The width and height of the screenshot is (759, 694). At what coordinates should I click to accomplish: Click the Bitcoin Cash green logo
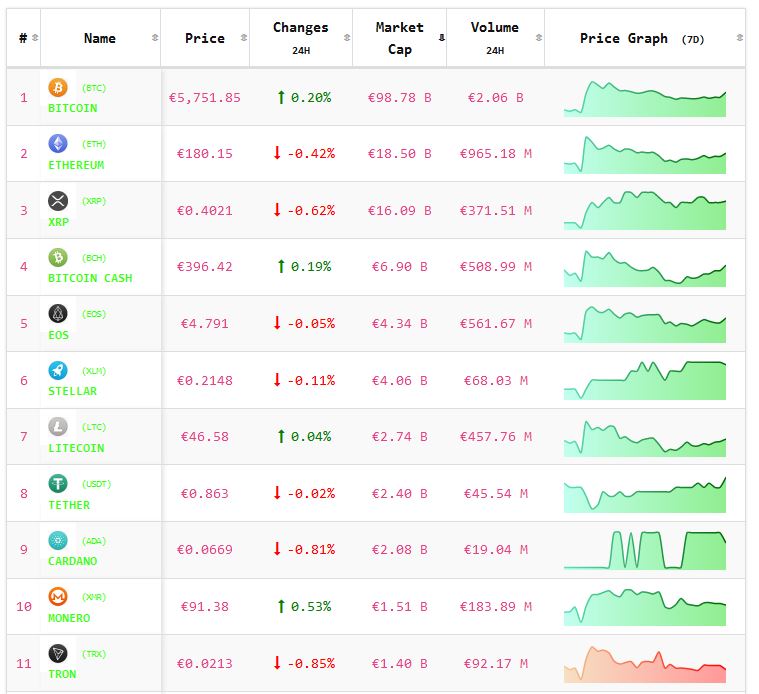click(58, 258)
